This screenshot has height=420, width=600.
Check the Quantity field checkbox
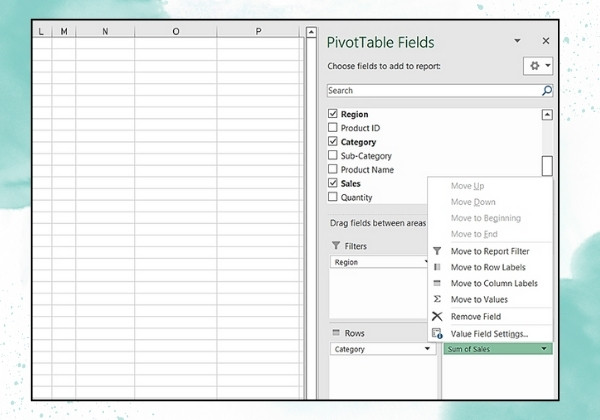click(x=333, y=197)
